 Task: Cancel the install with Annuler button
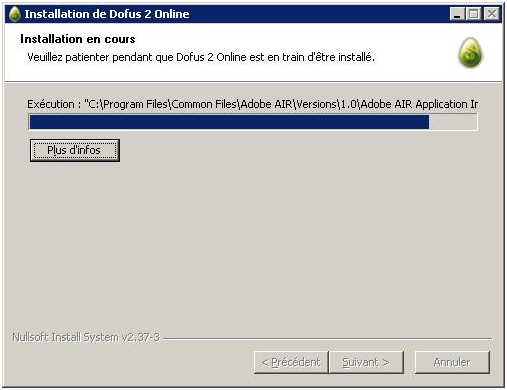coord(452,362)
